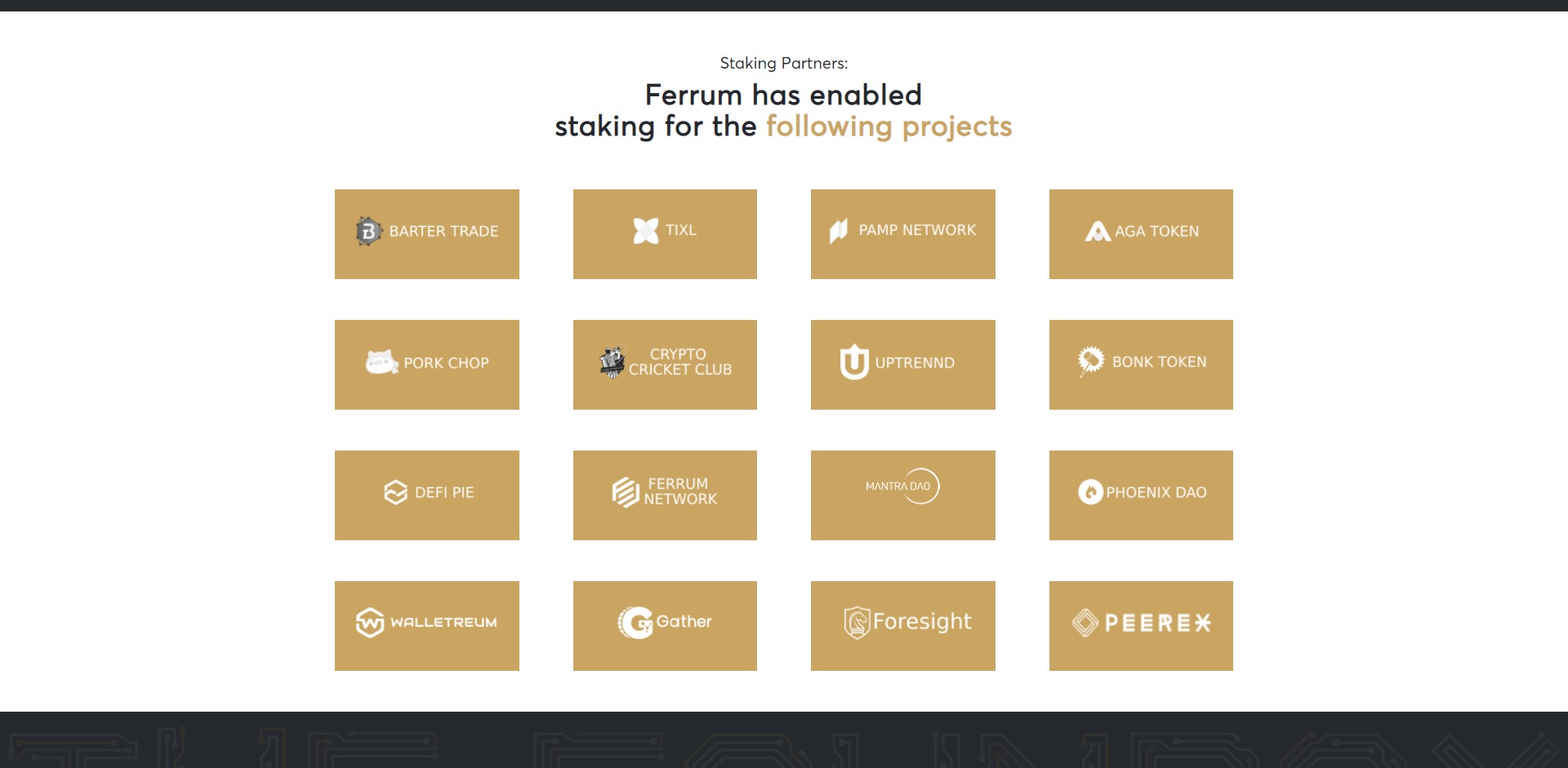This screenshot has height=768, width=1568.
Task: Select the Walletreum hexagon W icon
Action: pyautogui.click(x=372, y=622)
